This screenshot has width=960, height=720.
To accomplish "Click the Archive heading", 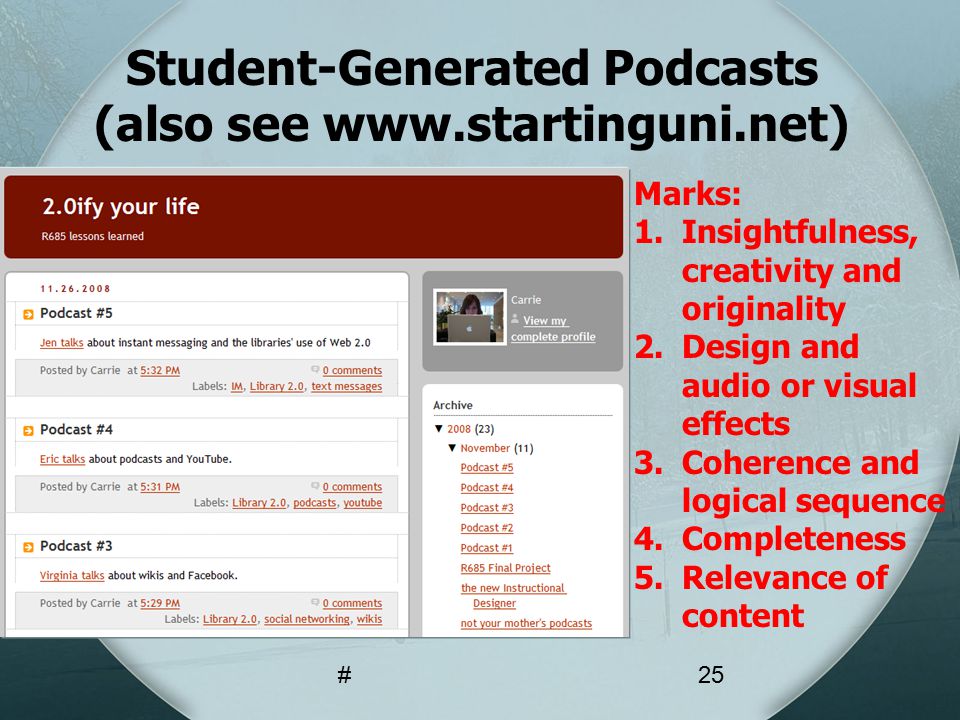I will (452, 405).
